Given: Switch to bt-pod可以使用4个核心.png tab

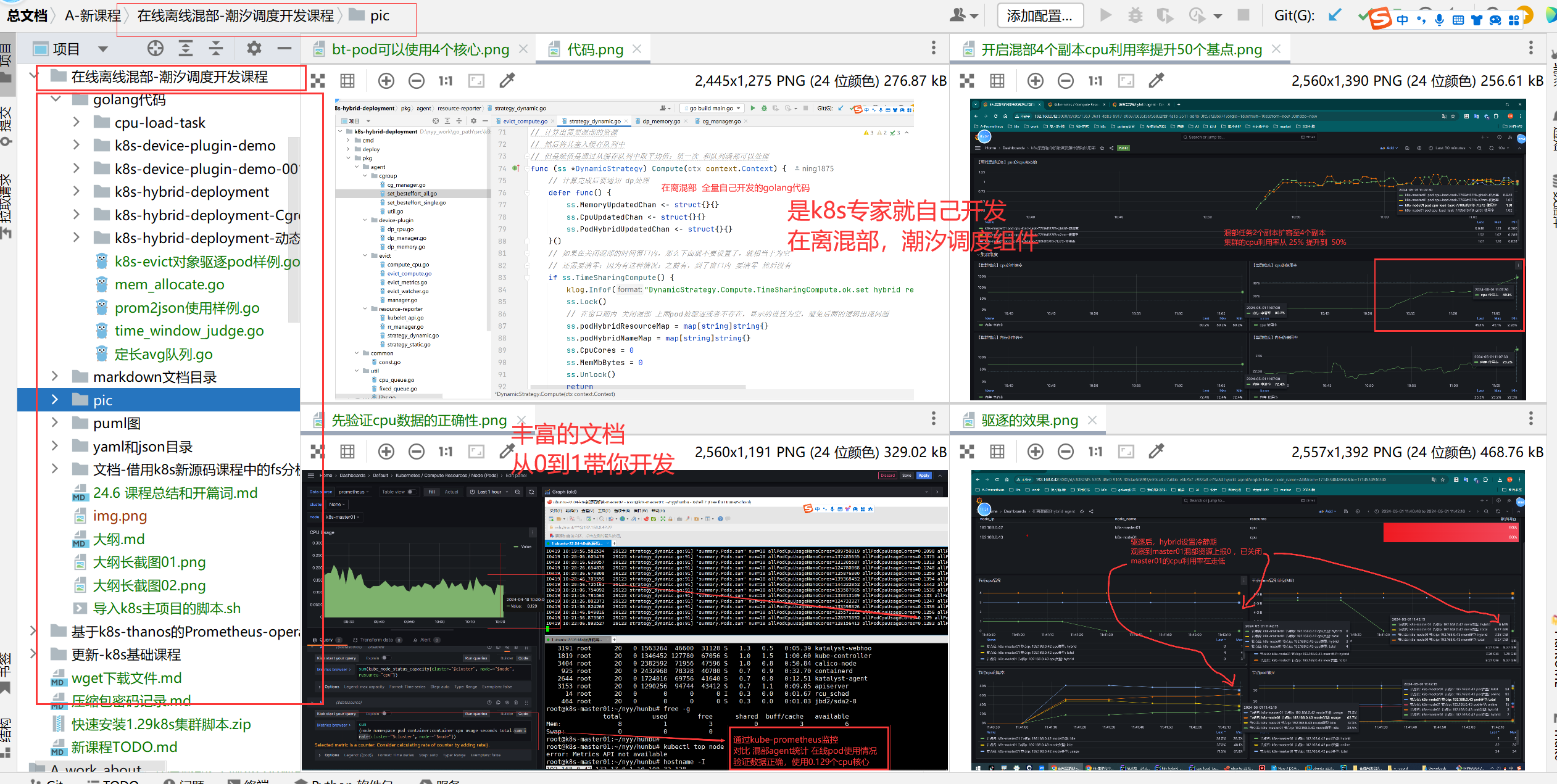Looking at the screenshot, I should pyautogui.click(x=420, y=49).
